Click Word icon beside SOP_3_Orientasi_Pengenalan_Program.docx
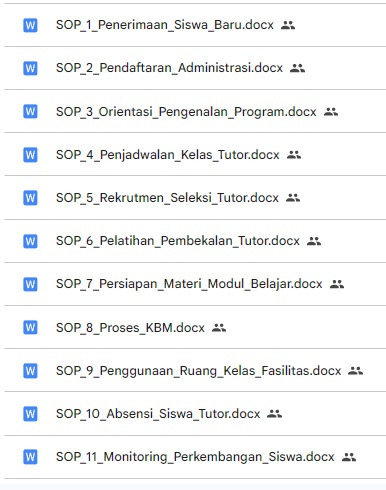Screen dimensions: 386x490 [x=30, y=111]
